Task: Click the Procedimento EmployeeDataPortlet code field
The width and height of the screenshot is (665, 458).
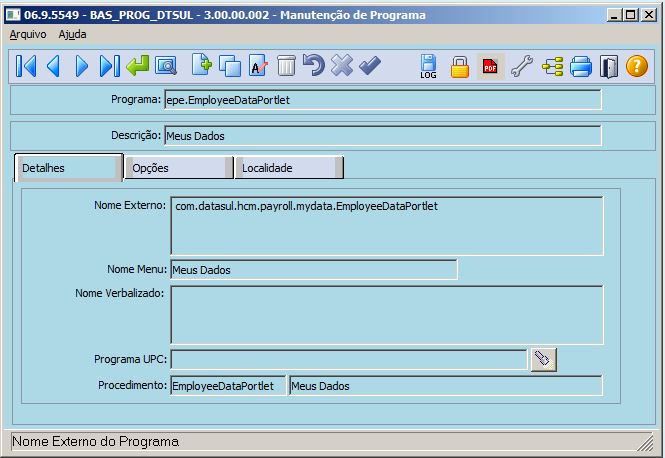Action: [228, 386]
